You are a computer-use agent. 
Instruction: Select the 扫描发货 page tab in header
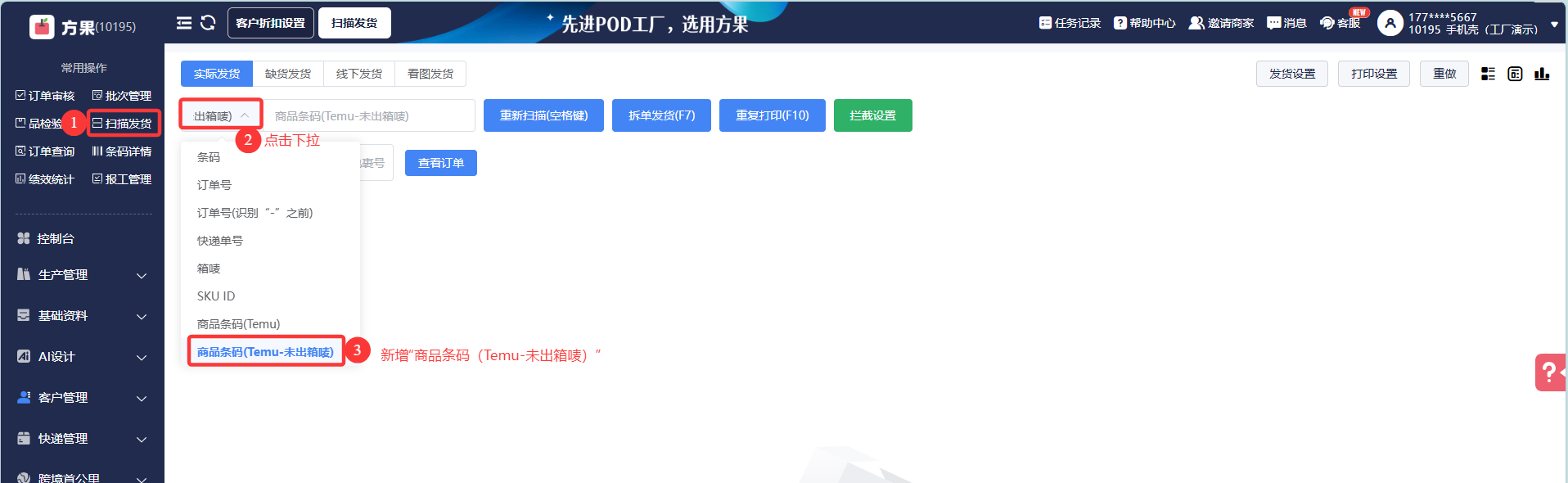(x=354, y=23)
